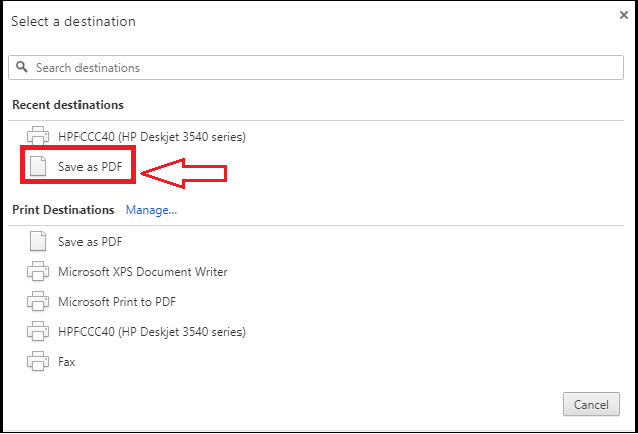Click the Cancel button
This screenshot has width=638, height=434.
[591, 404]
